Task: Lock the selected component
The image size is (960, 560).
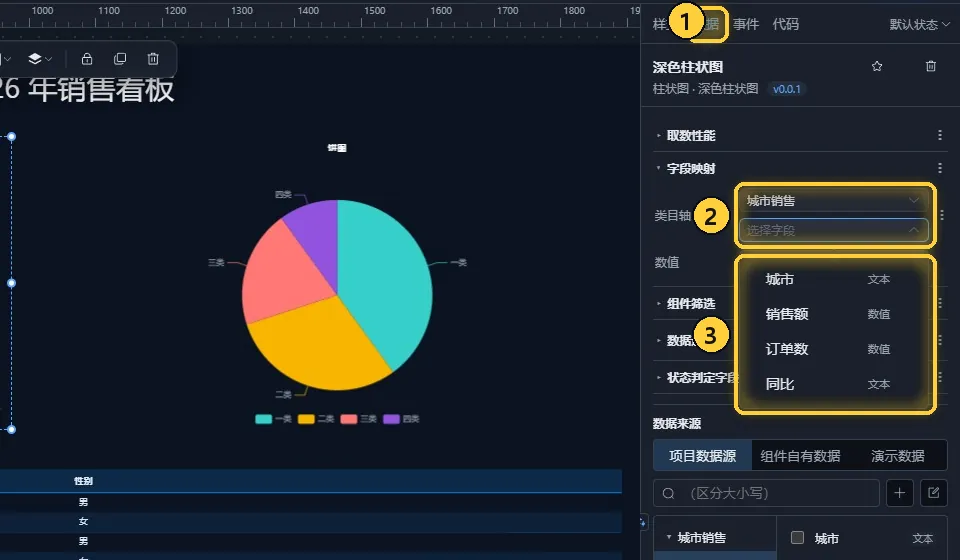Action: pos(87,59)
